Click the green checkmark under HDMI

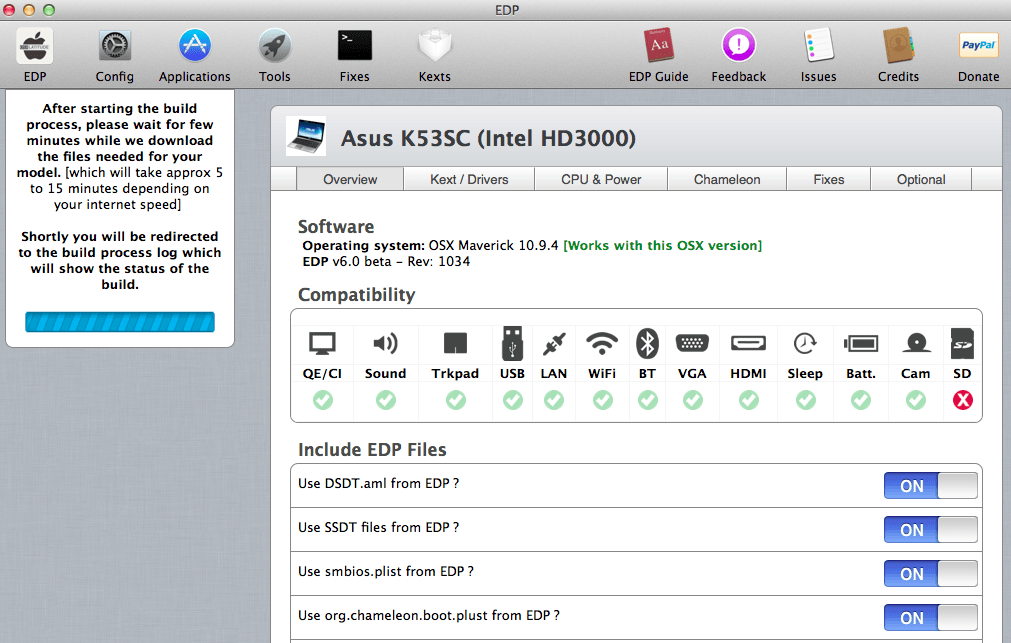(749, 401)
